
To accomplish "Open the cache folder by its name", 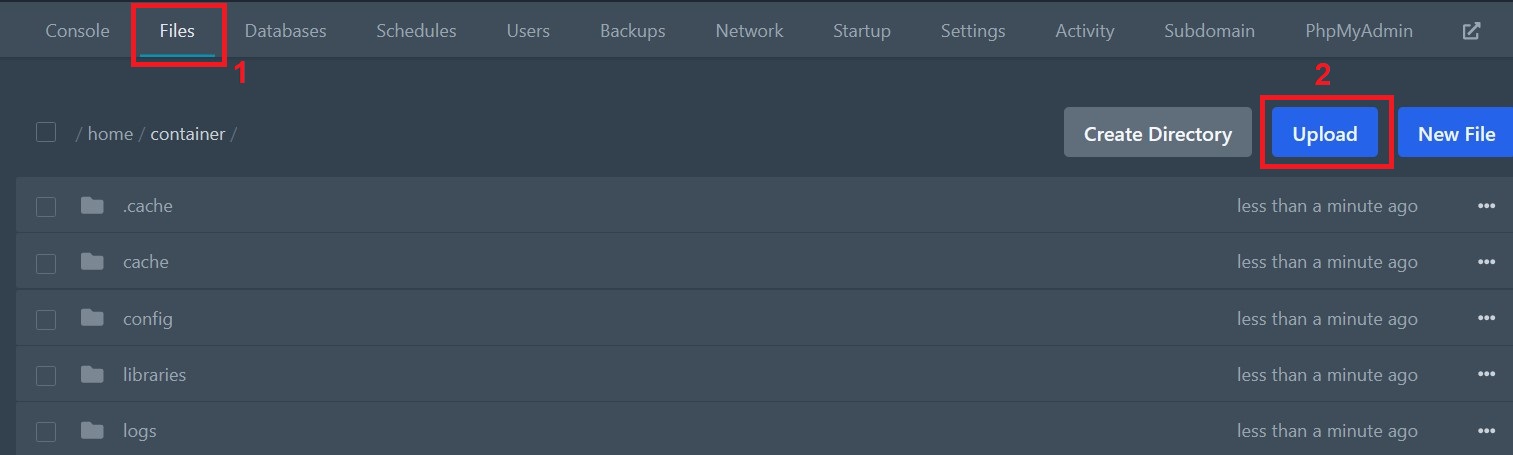I will (146, 262).
